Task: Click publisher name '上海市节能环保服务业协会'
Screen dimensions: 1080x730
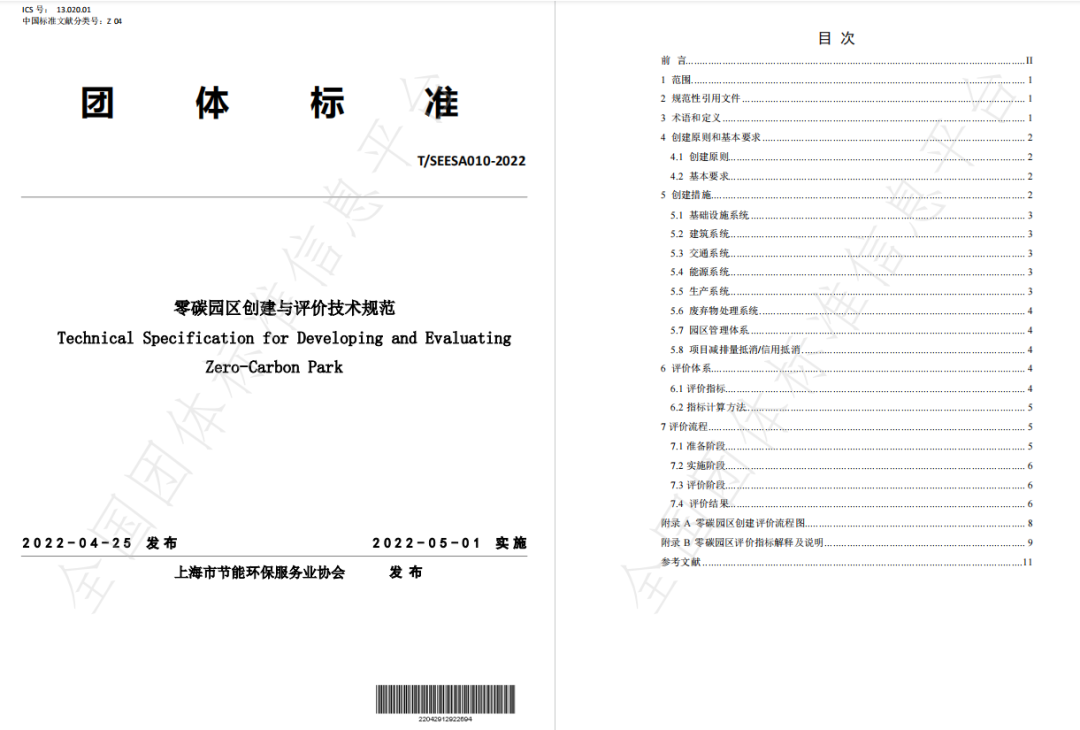Action: click(x=259, y=572)
